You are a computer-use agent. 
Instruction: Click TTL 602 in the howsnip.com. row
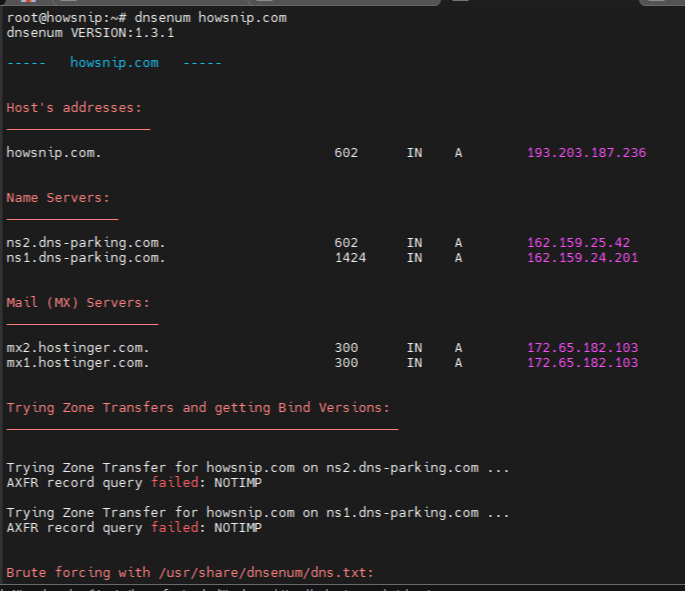346,153
